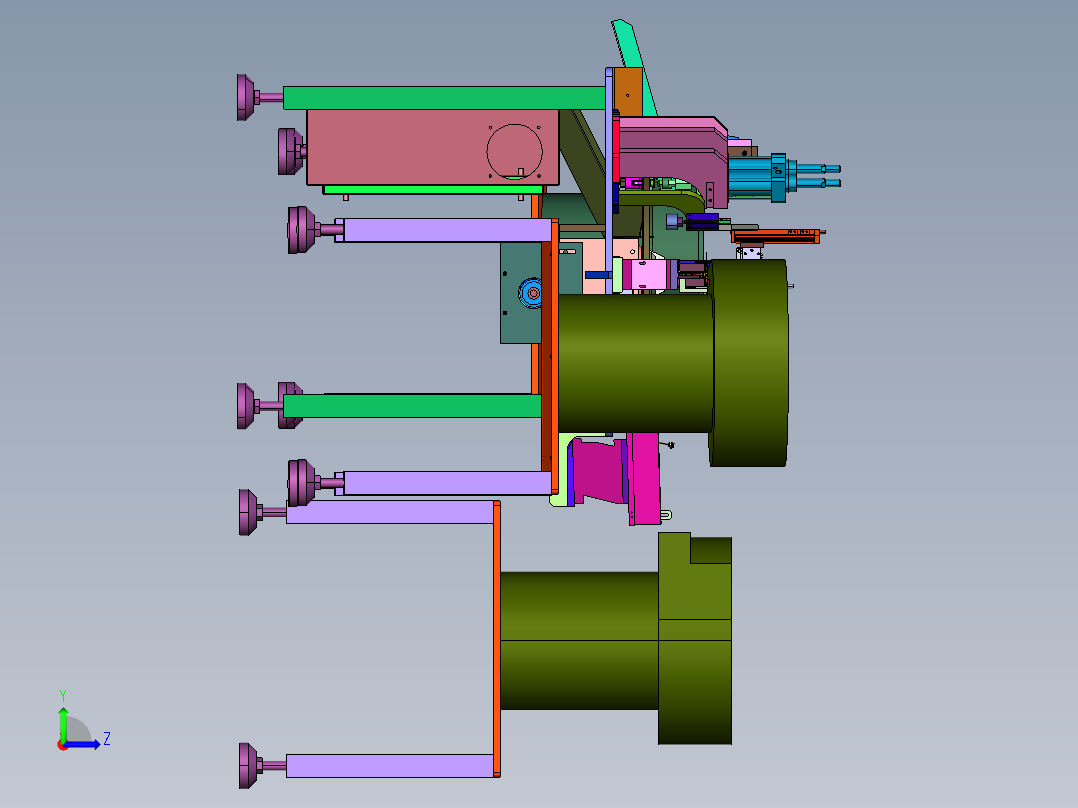Select the light pink block above middle motor

(x=650, y=274)
